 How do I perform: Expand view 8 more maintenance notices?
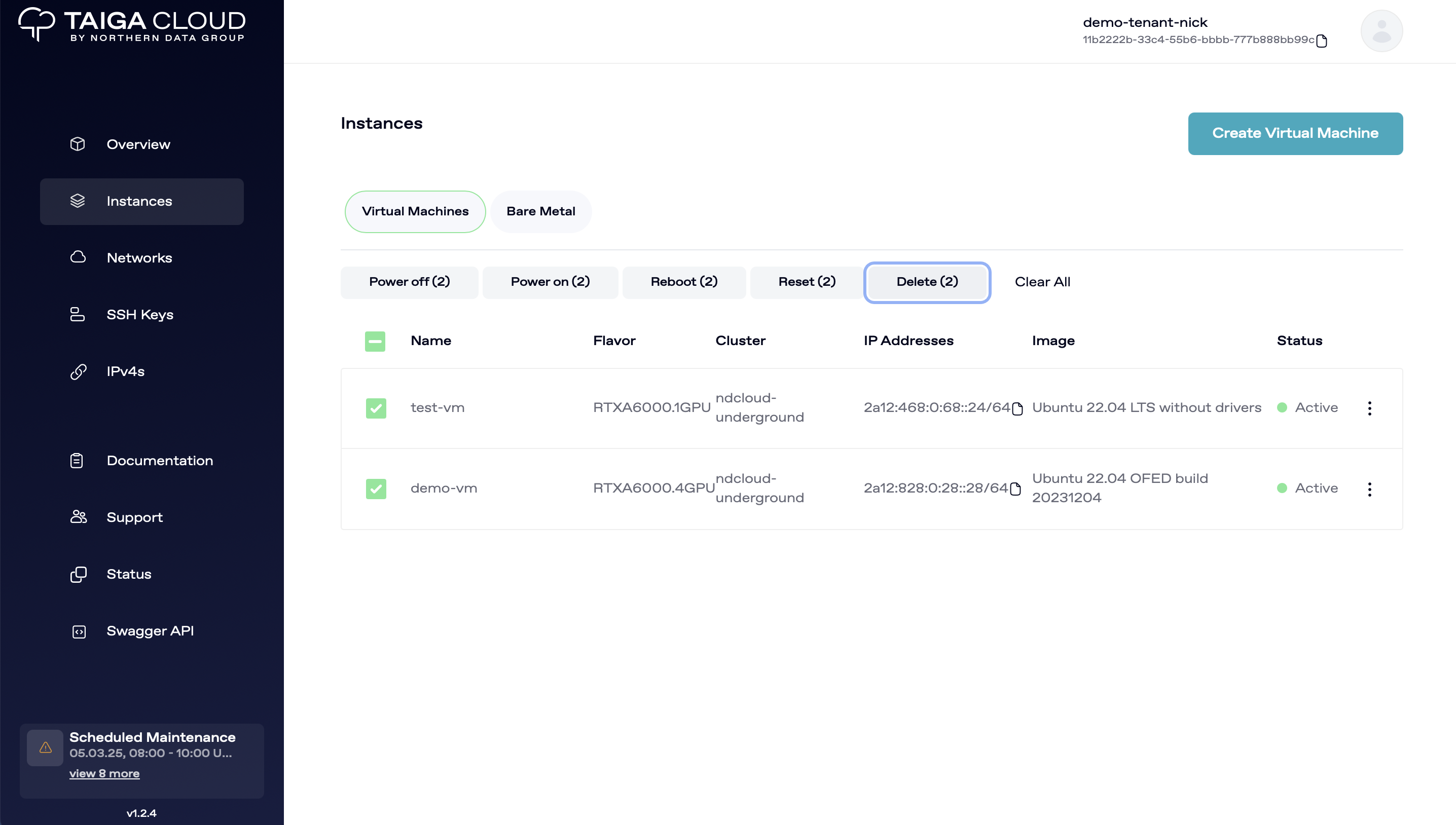104,773
